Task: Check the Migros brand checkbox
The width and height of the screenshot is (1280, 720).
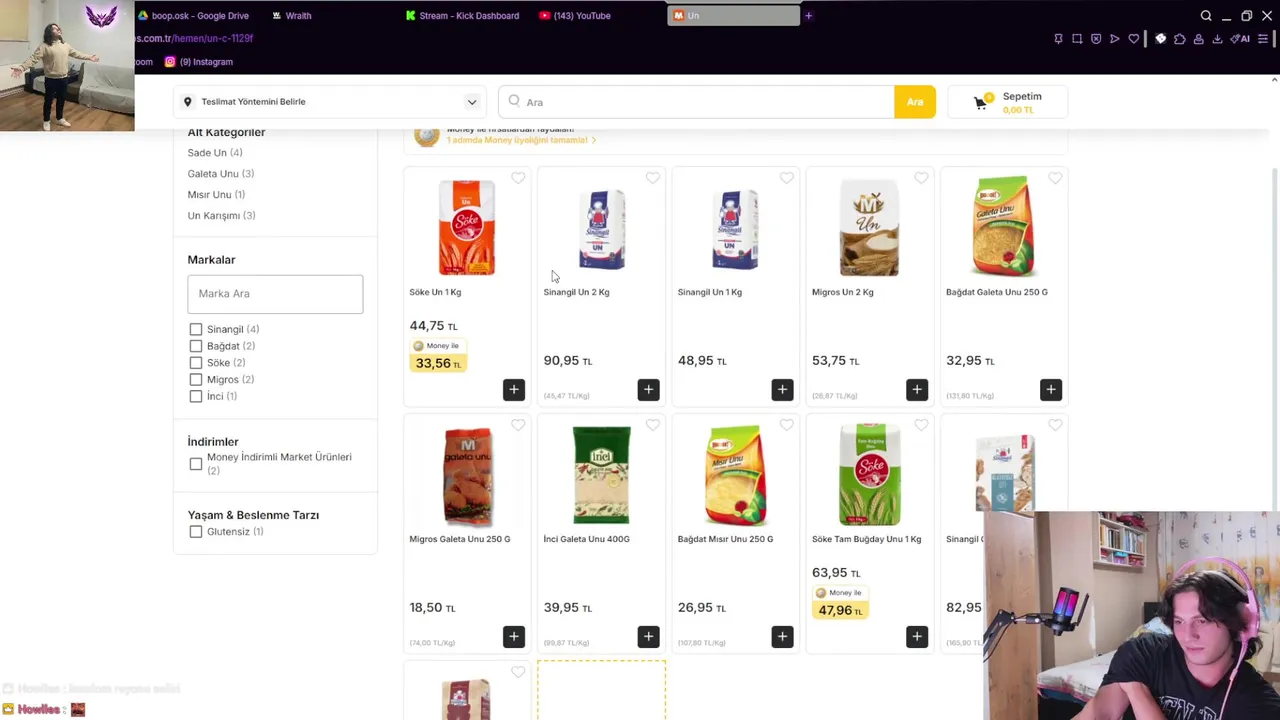Action: click(x=196, y=379)
